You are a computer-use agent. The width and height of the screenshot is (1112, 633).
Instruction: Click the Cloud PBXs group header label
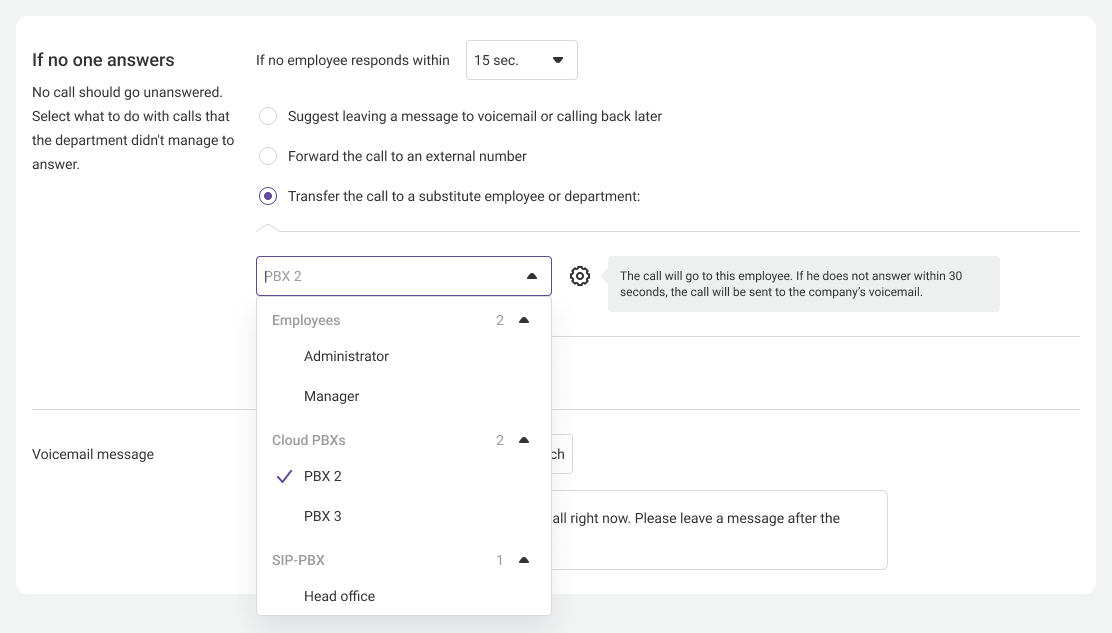309,441
